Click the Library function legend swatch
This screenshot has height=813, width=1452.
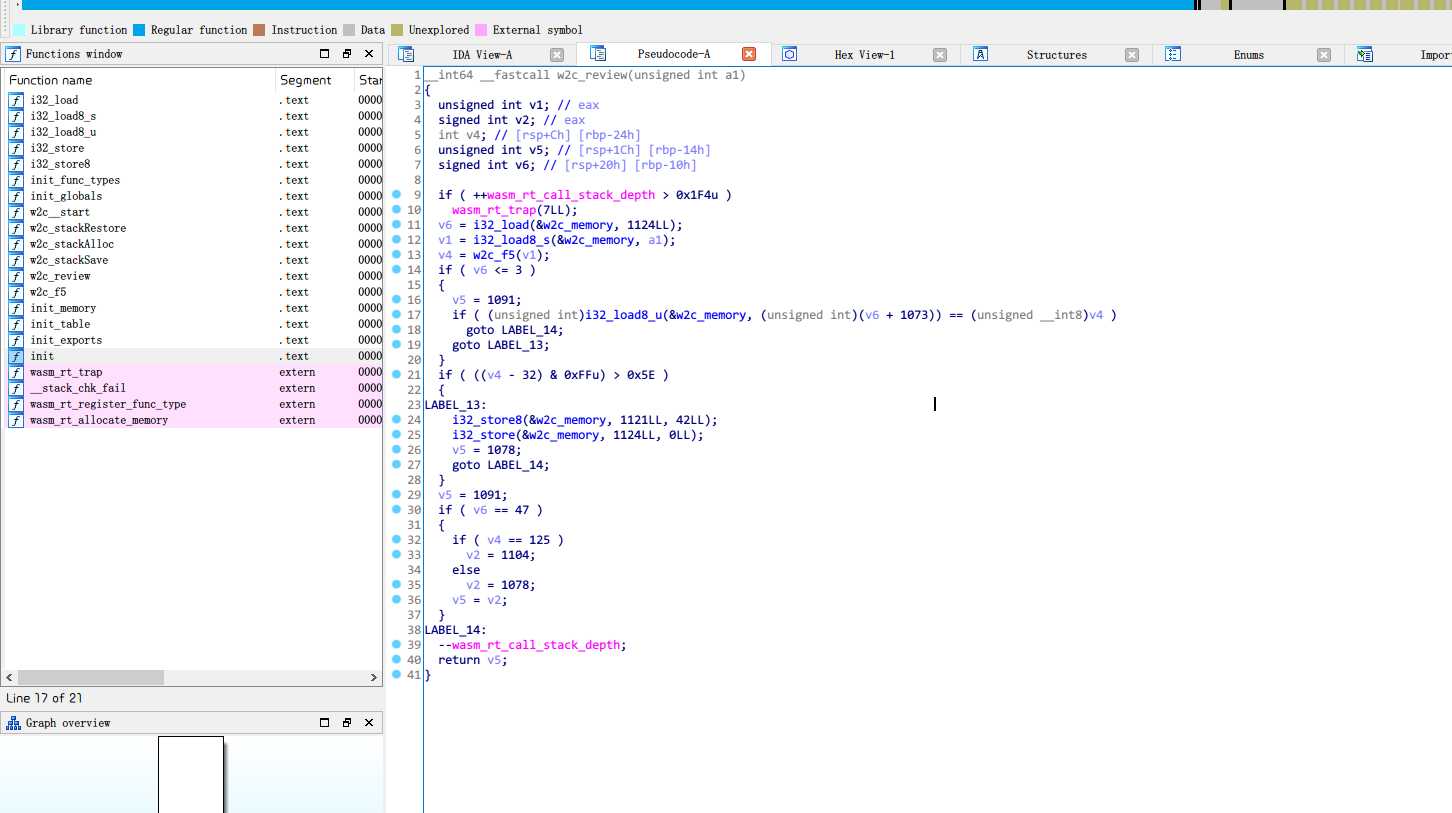point(19,30)
